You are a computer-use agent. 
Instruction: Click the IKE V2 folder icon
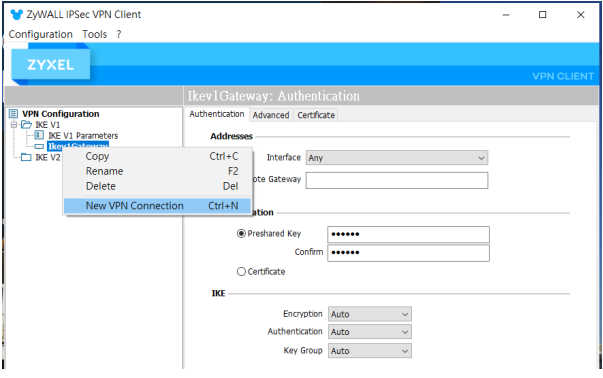(26, 157)
